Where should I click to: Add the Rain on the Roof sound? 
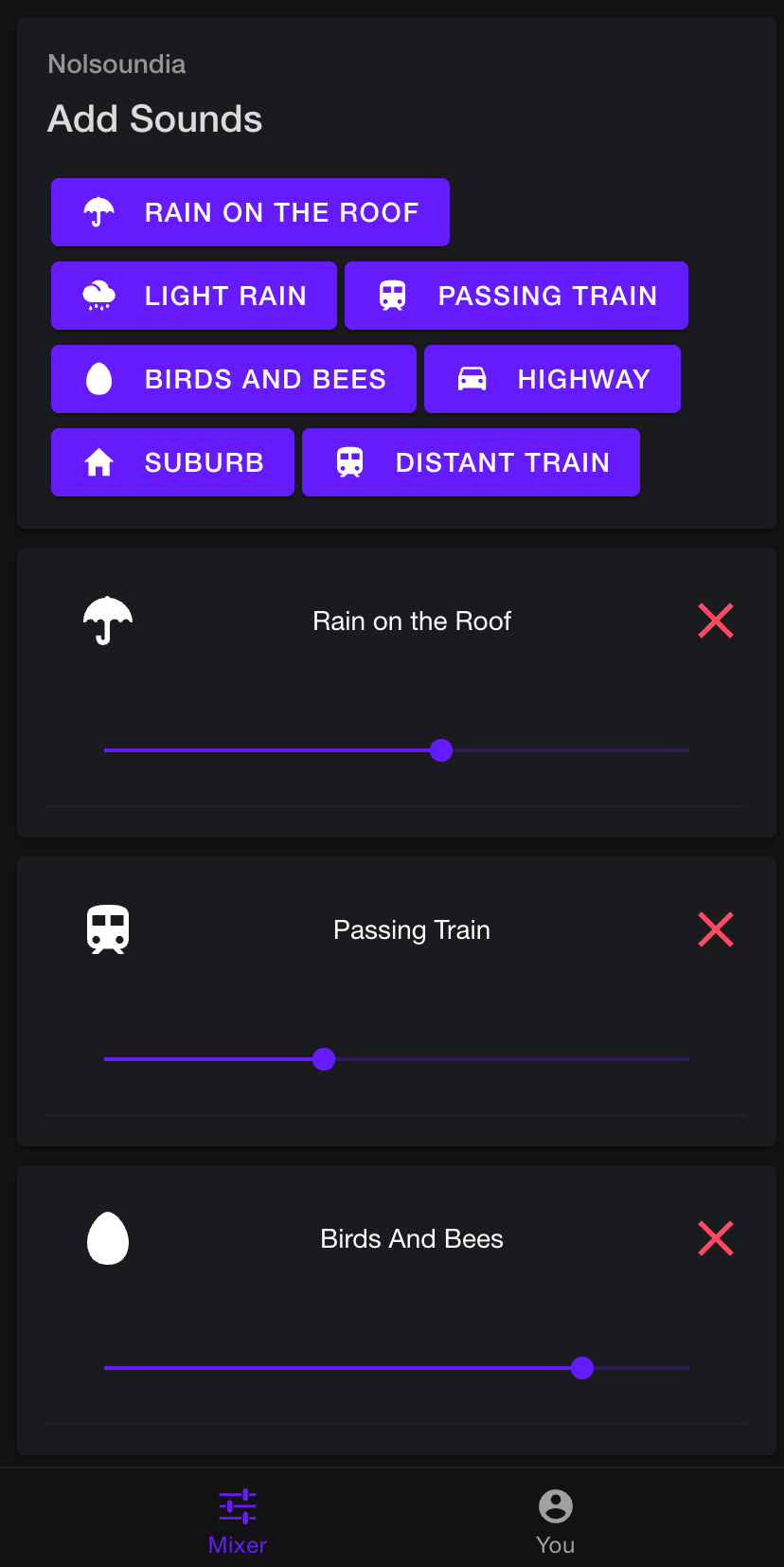coord(250,212)
